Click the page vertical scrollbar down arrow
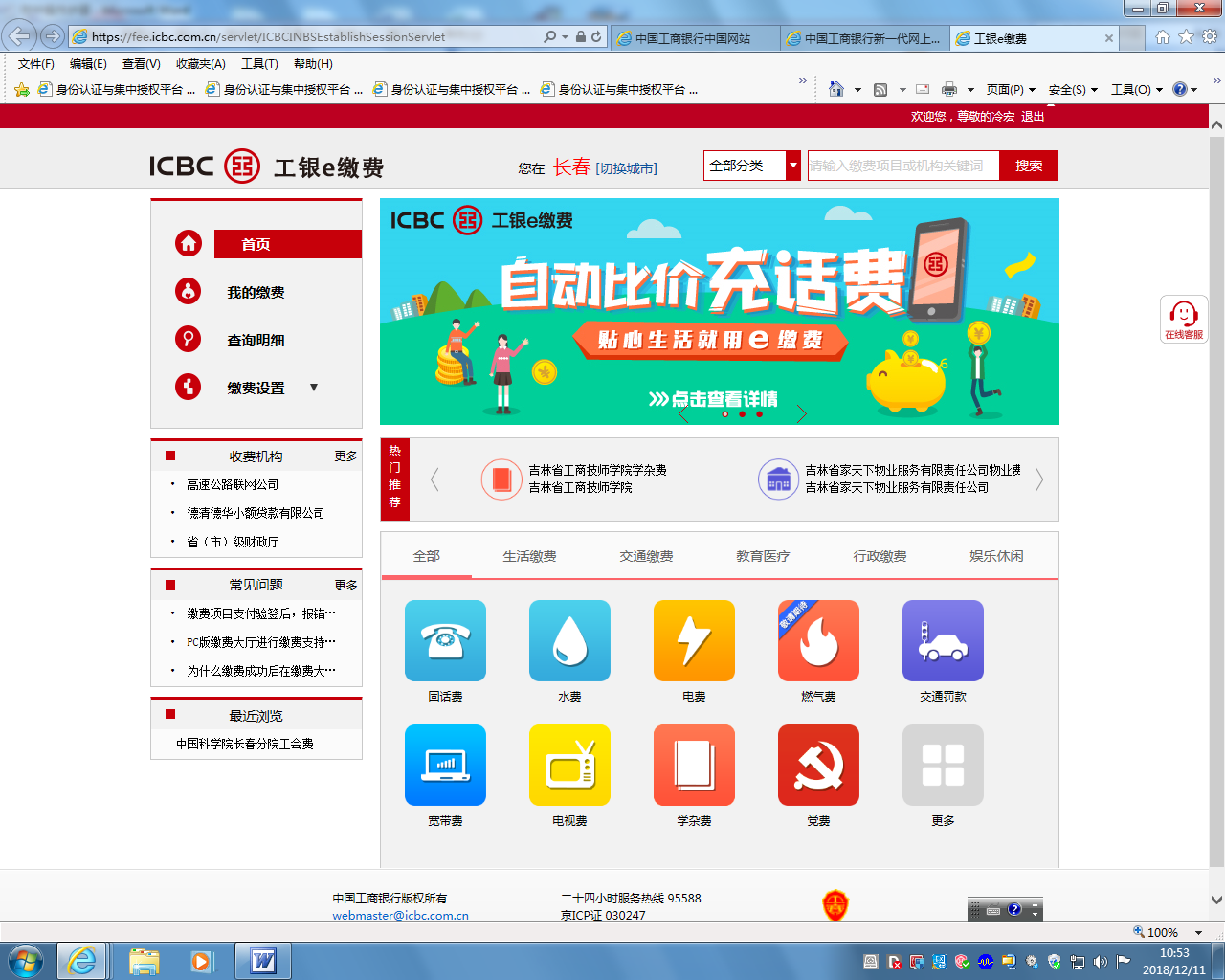The width and height of the screenshot is (1225, 980). [x=1216, y=900]
